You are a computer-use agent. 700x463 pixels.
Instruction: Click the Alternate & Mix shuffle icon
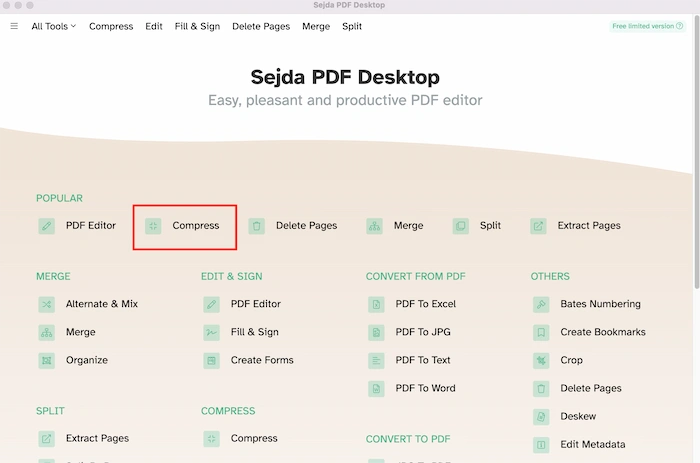(46, 304)
